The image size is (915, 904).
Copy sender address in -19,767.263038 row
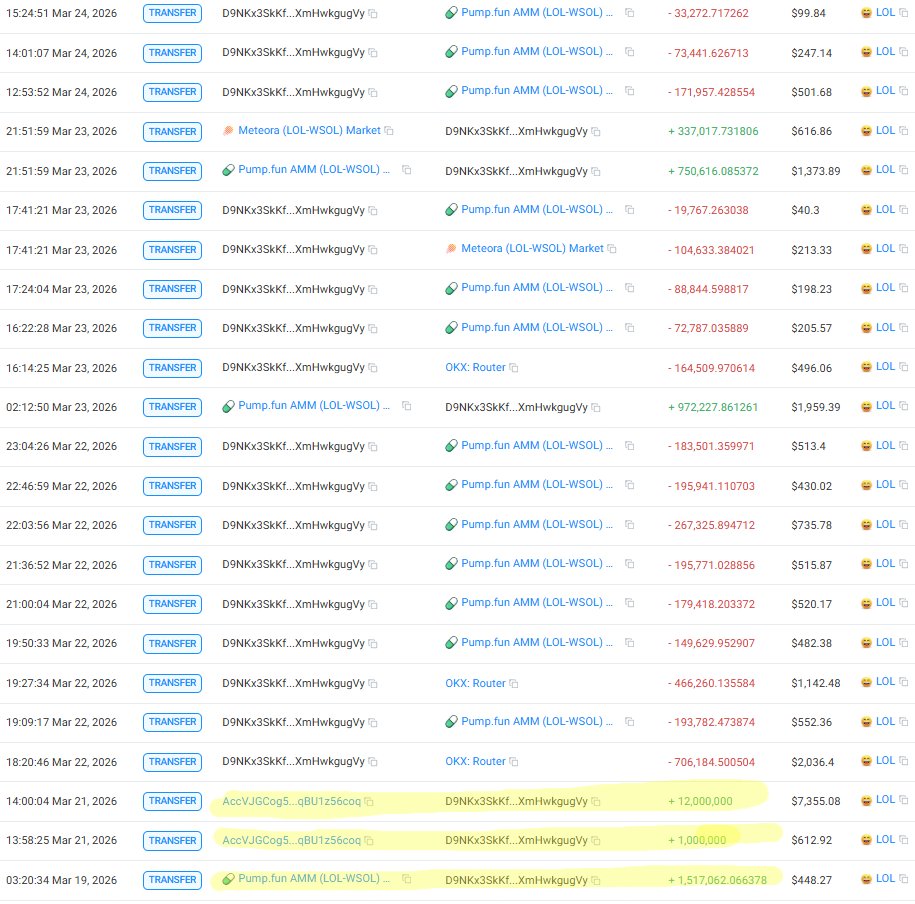373,211
